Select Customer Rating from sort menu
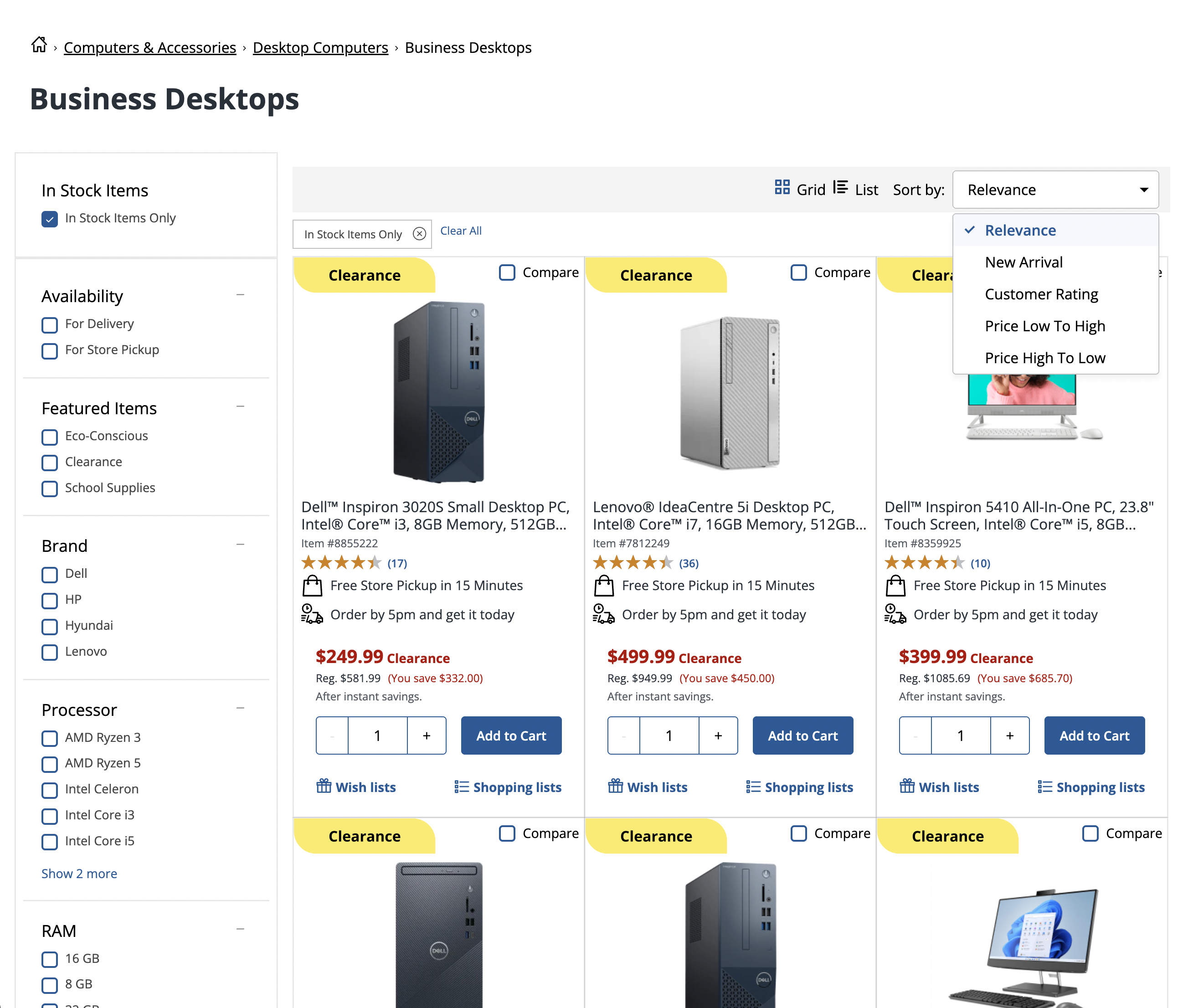 click(1041, 294)
